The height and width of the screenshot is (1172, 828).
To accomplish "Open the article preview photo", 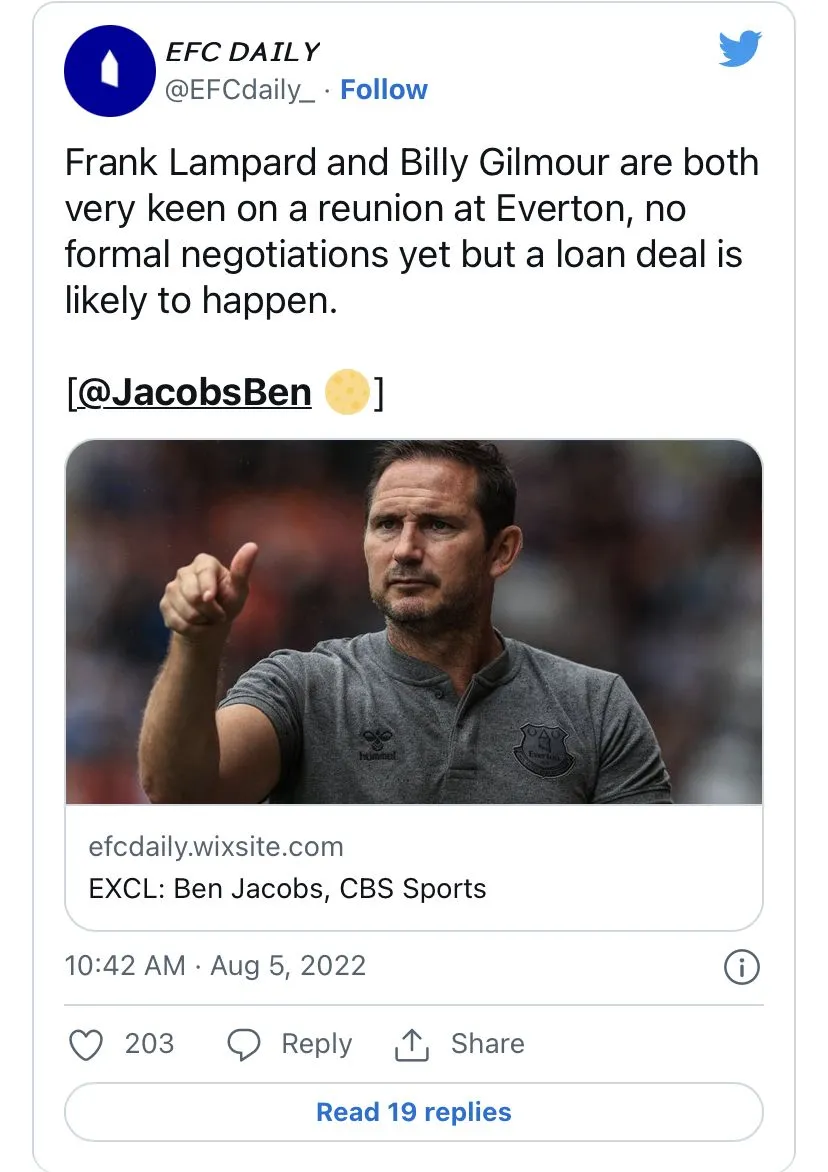I will tap(414, 621).
